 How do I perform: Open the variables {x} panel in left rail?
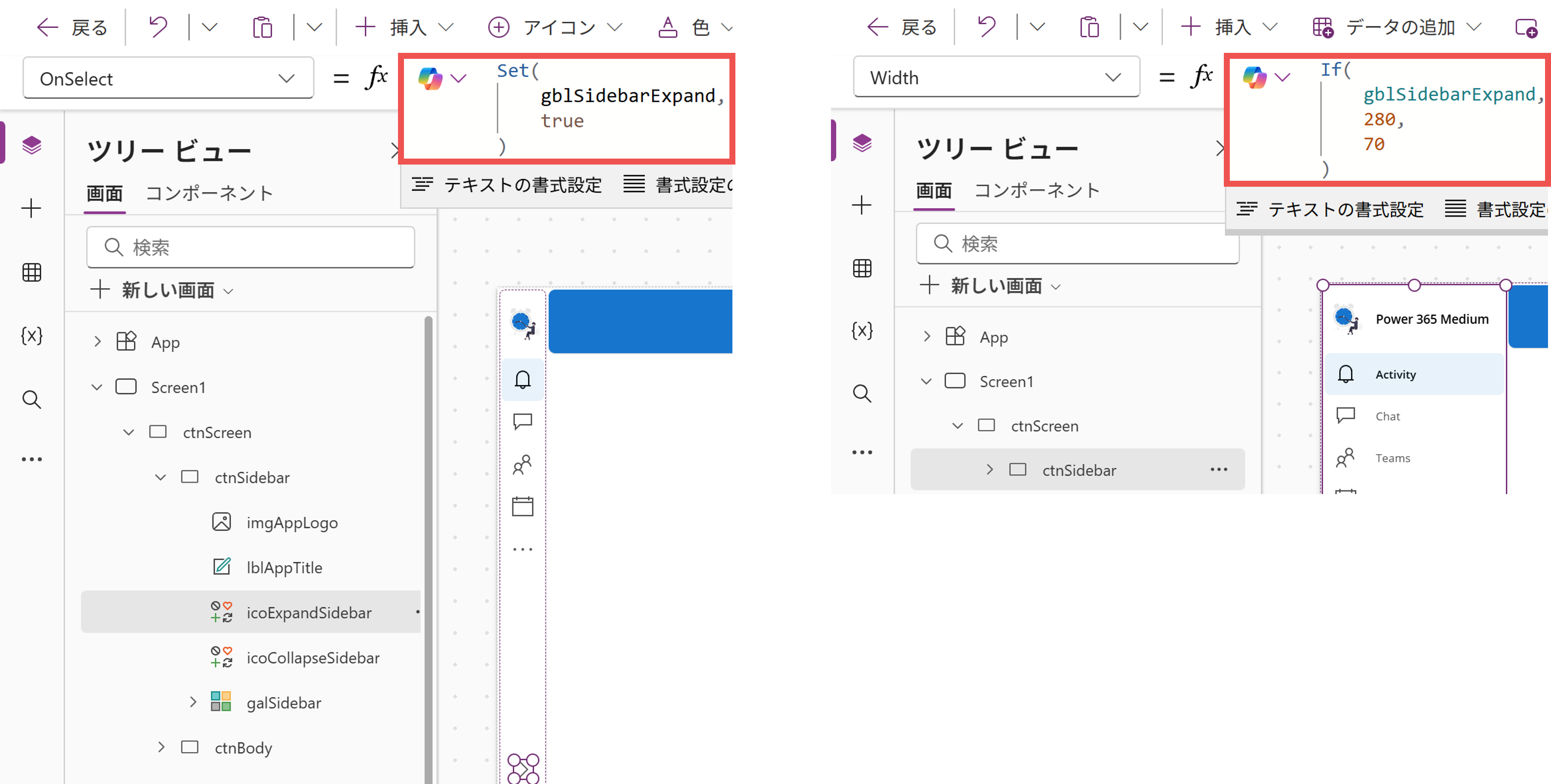(x=31, y=335)
